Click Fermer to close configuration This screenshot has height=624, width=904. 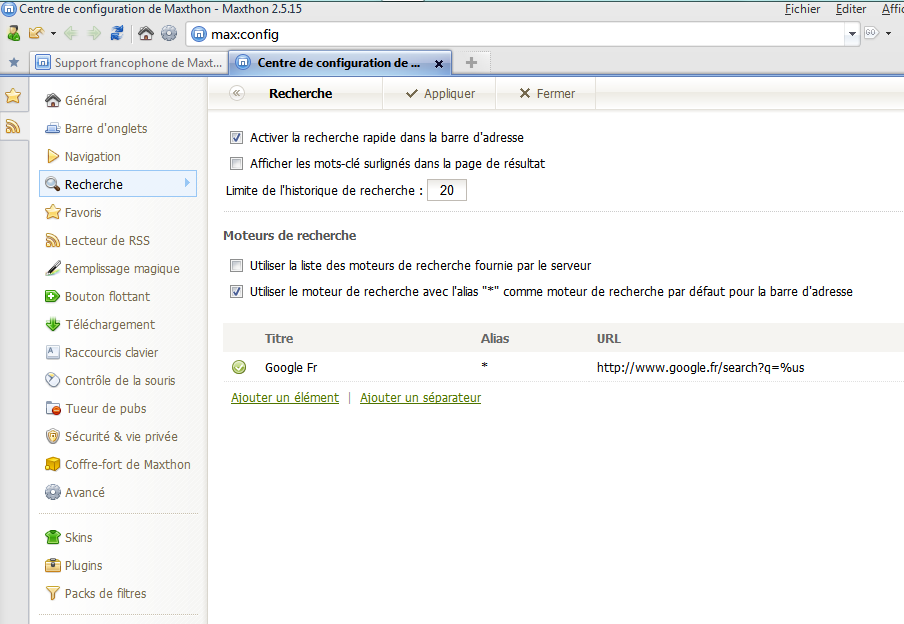coord(547,93)
